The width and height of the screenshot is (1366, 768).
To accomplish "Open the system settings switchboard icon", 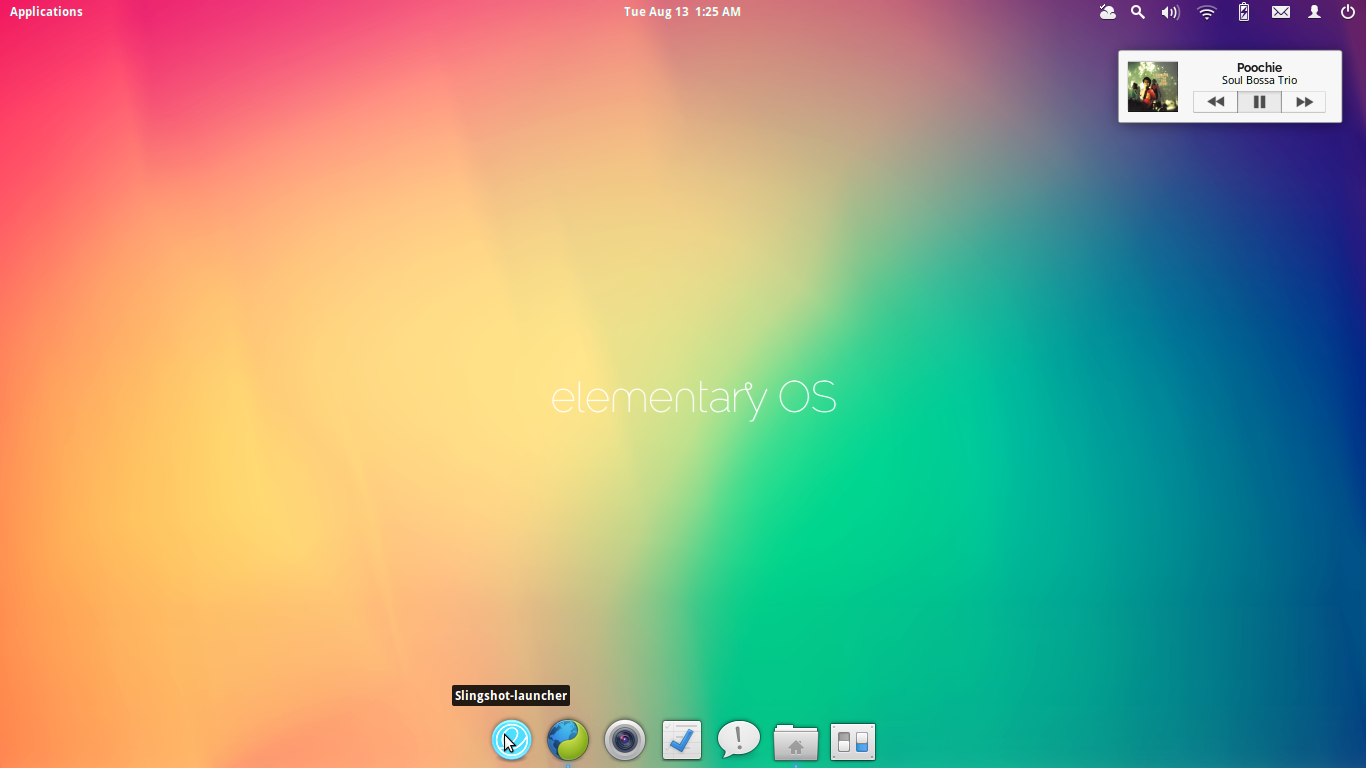I will tap(853, 742).
